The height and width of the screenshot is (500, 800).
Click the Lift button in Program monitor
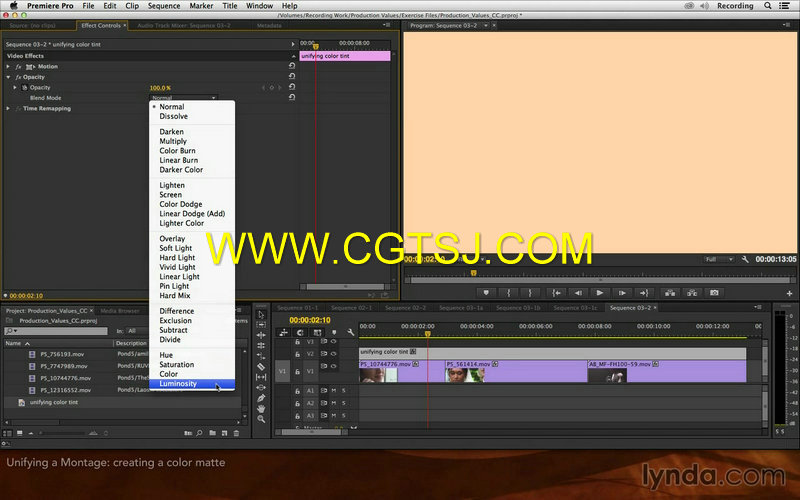670,293
